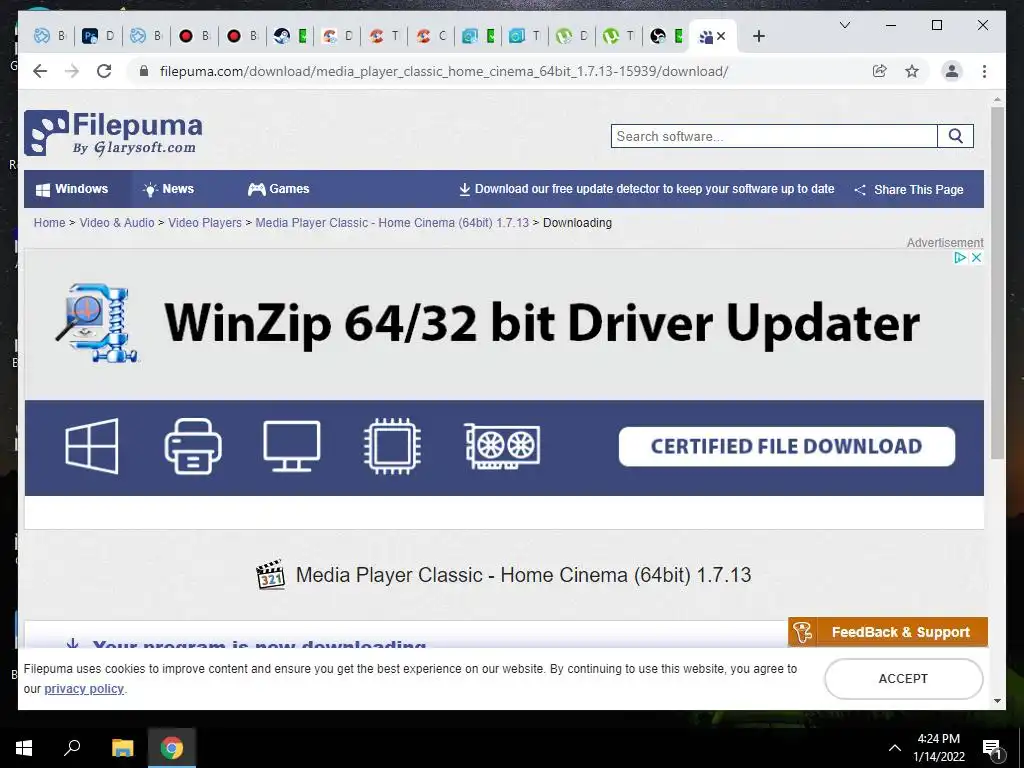
Task: Click the address bar URL
Action: (x=444, y=71)
